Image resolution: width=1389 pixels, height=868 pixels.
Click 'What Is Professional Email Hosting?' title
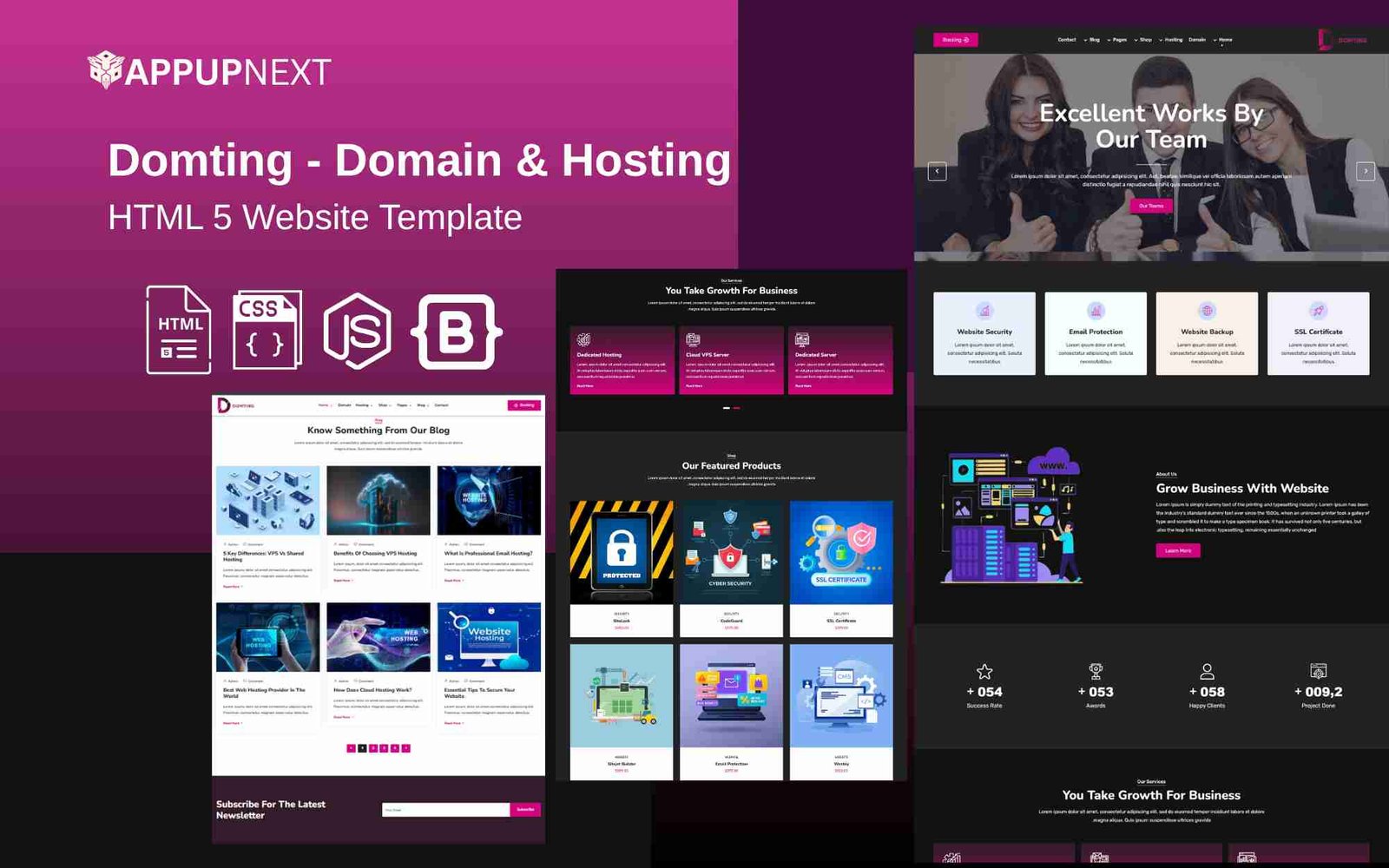(x=488, y=553)
